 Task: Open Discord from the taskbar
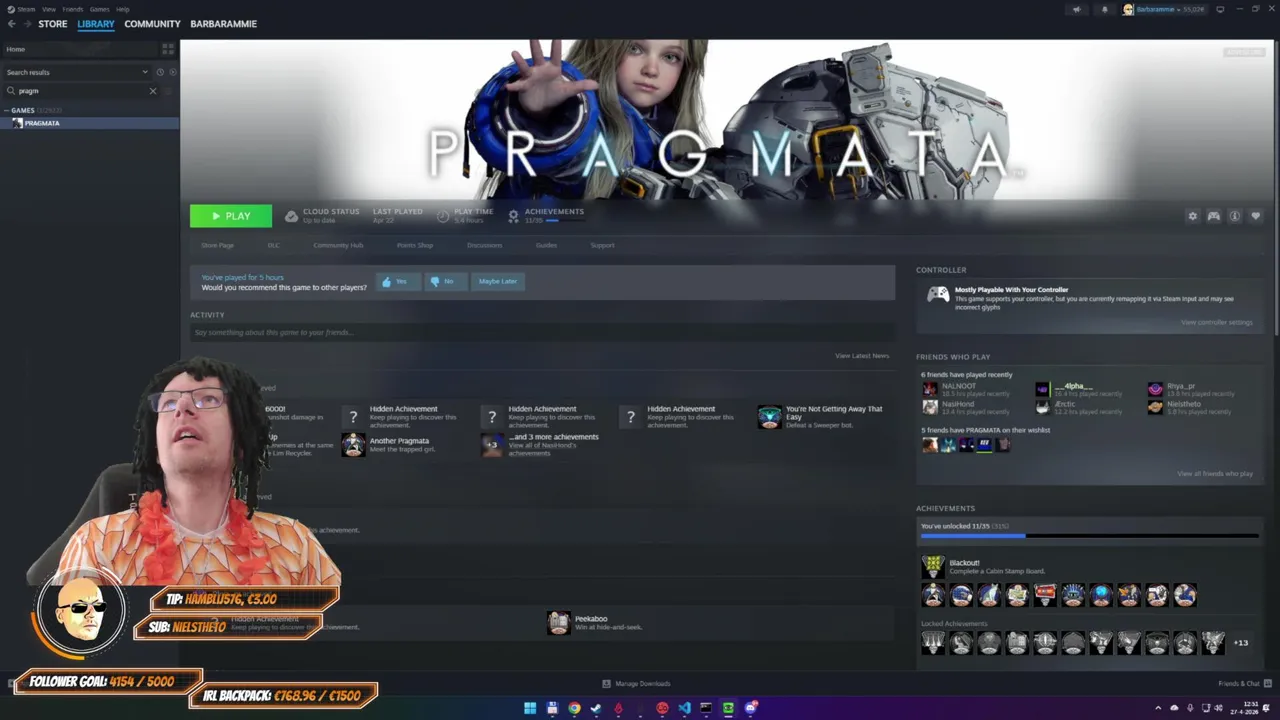click(x=750, y=708)
